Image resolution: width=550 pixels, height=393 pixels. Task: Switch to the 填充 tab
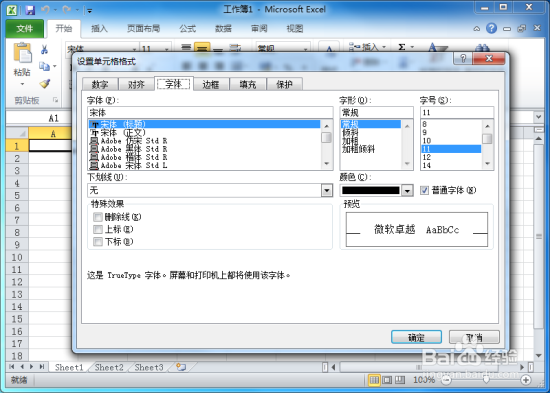(x=248, y=84)
